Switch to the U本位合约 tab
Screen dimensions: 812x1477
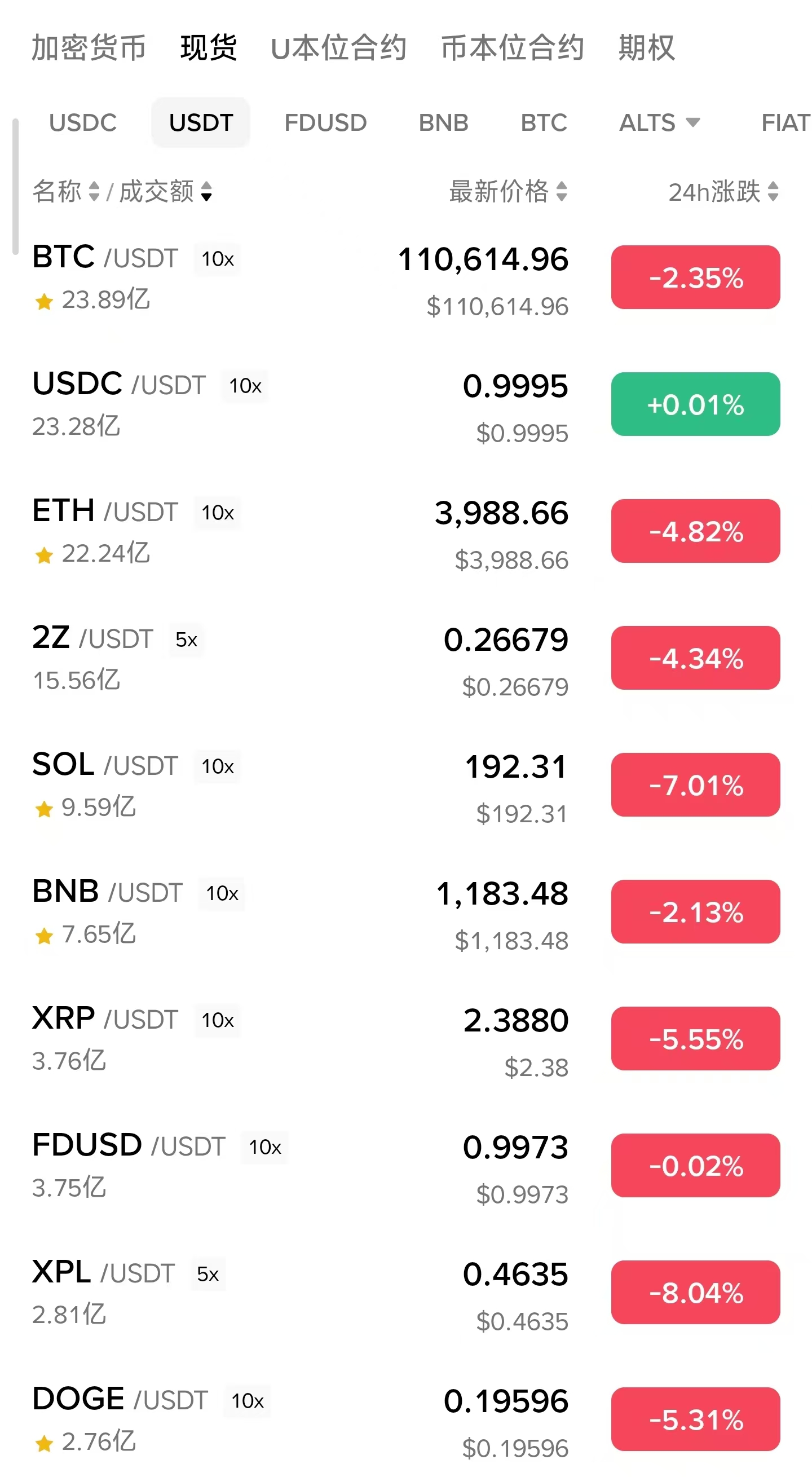coord(338,47)
